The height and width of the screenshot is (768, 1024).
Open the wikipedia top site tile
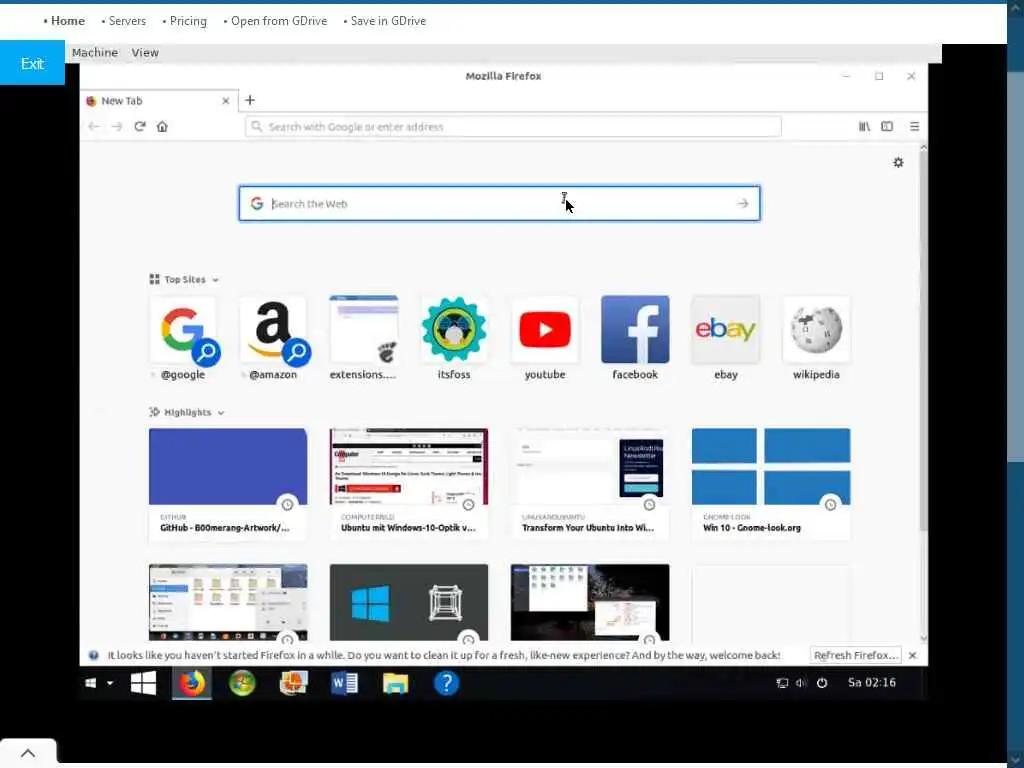(x=816, y=338)
